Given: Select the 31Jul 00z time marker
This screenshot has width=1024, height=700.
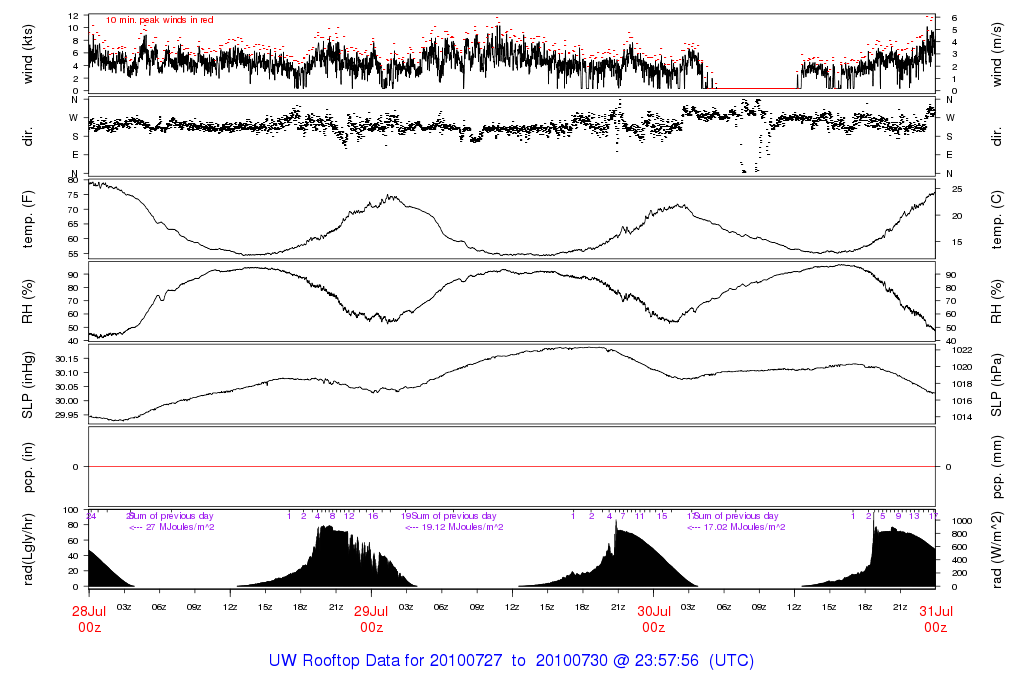Looking at the screenshot, I should tap(935, 619).
